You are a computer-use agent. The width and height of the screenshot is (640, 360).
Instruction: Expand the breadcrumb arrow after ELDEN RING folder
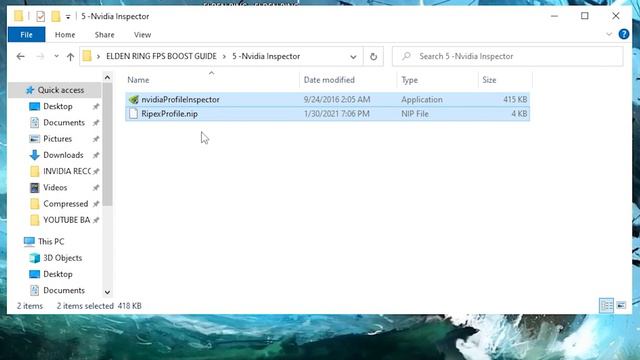[224, 56]
